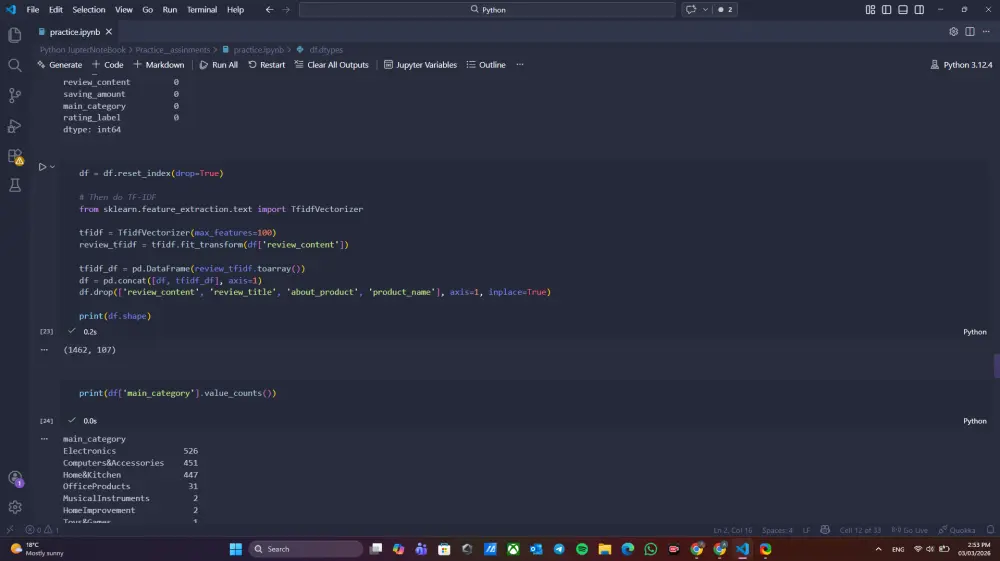Clear All Outputs in the notebook
Viewport: 1000px width, 561px height.
(x=332, y=65)
